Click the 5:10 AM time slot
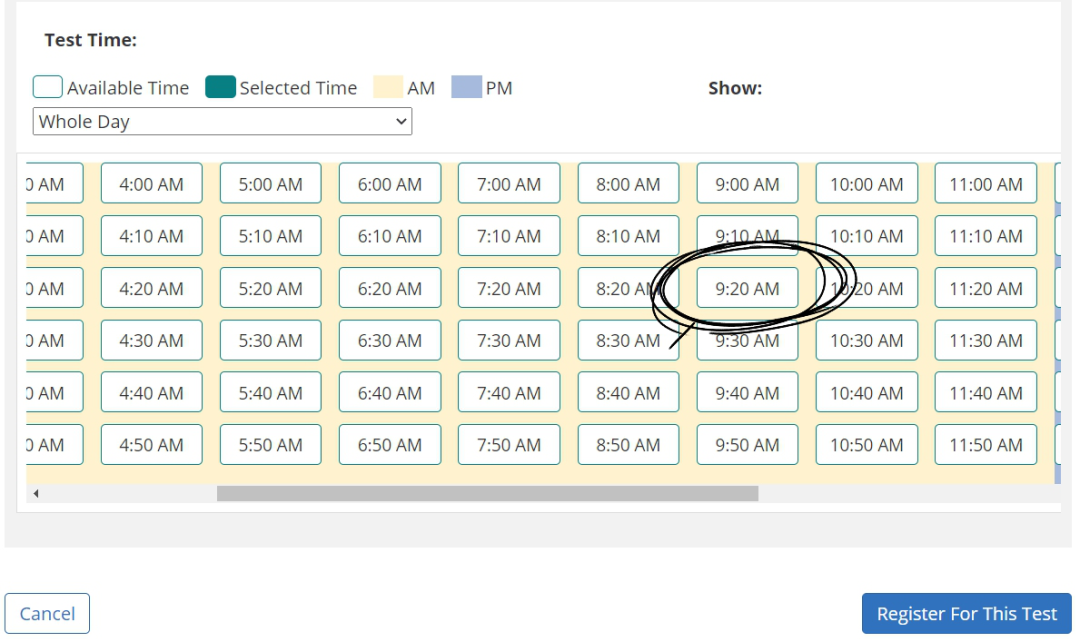The width and height of the screenshot is (1080, 642). [270, 236]
